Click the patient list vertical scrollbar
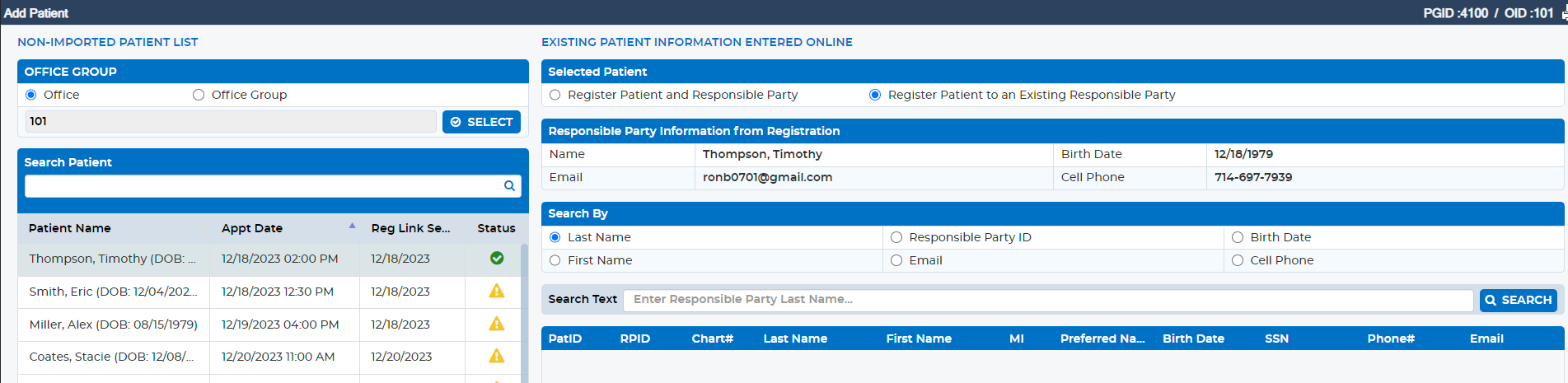Image resolution: width=1568 pixels, height=383 pixels. click(524, 313)
